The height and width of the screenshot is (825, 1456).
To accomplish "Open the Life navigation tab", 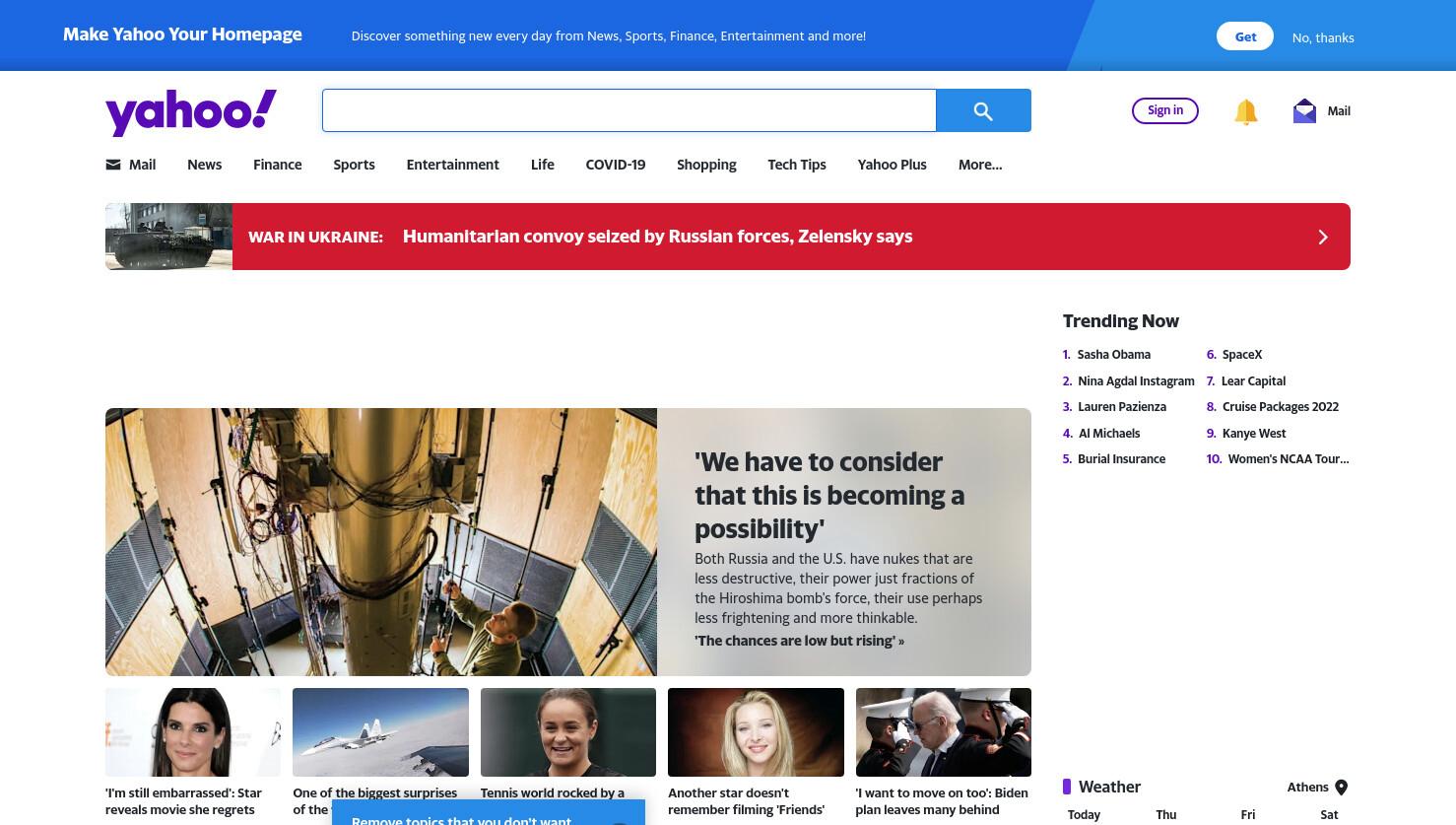I will [543, 165].
